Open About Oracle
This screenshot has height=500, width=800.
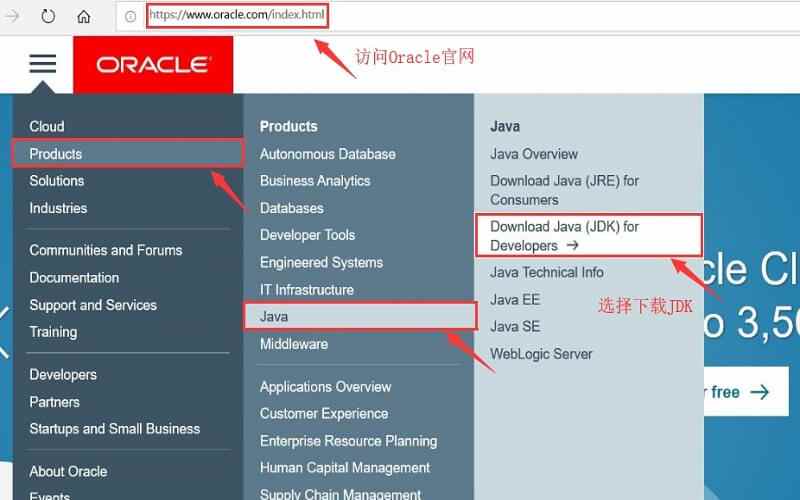pos(68,471)
